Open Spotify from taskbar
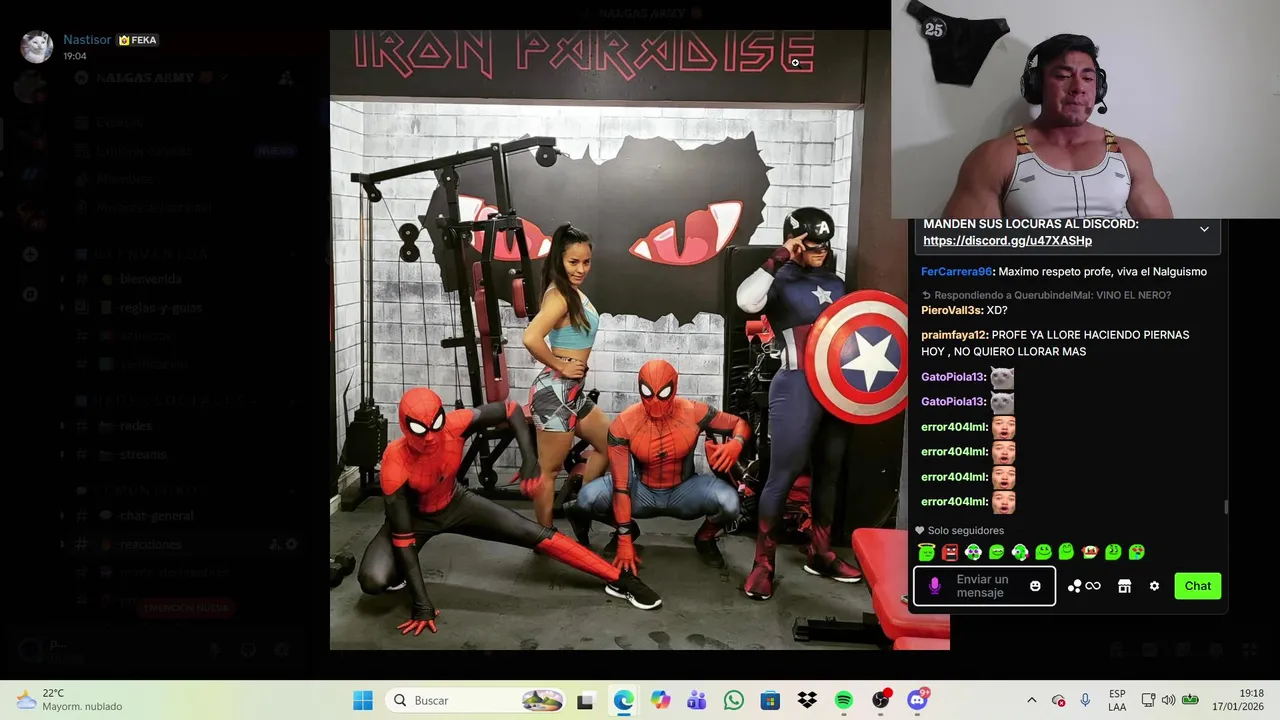The height and width of the screenshot is (720, 1280). pyautogui.click(x=844, y=700)
